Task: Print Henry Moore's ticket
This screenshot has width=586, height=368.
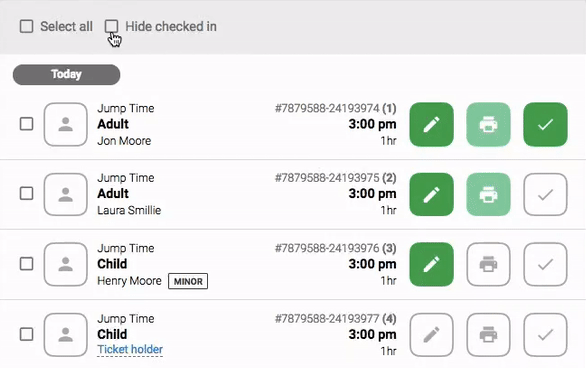Action: click(x=488, y=264)
